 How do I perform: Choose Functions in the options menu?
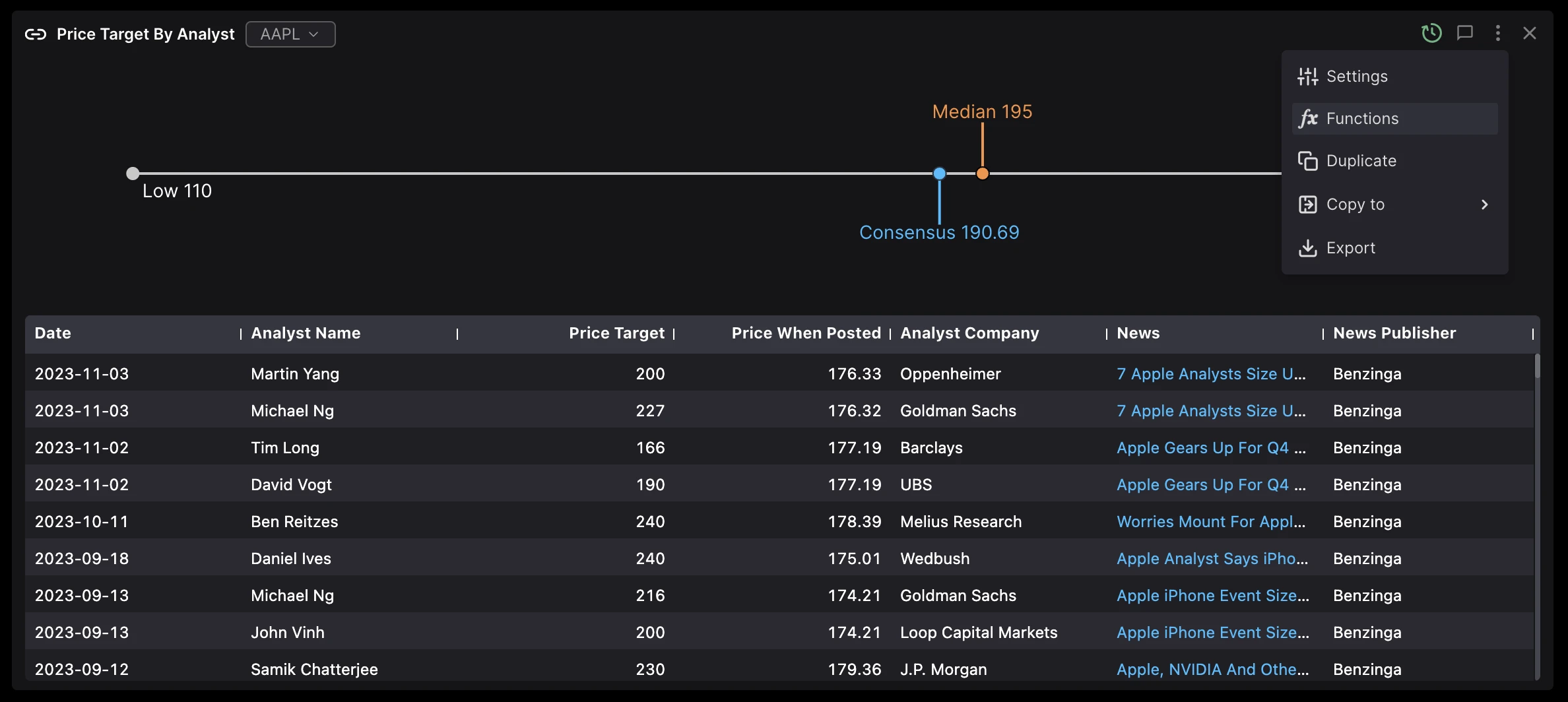(x=1361, y=119)
